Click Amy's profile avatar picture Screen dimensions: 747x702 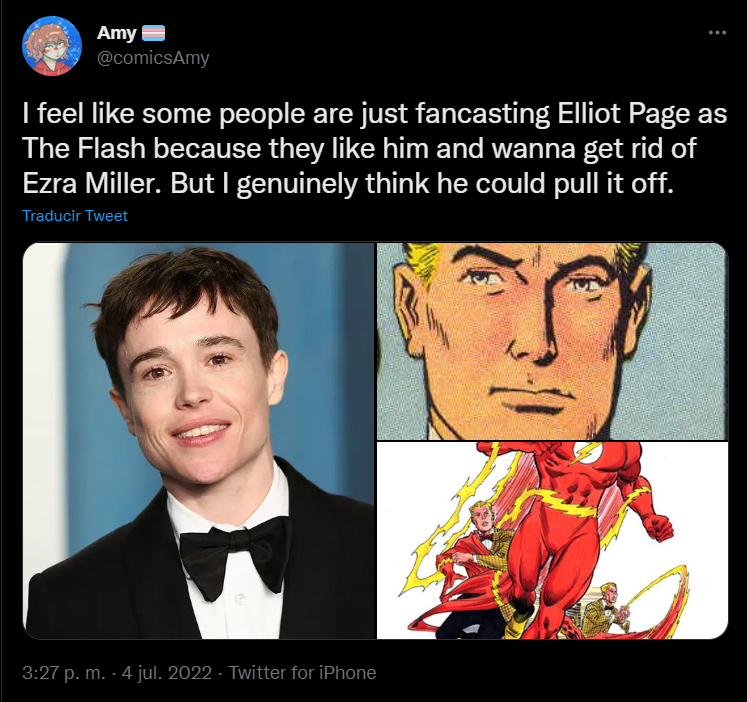click(x=51, y=46)
